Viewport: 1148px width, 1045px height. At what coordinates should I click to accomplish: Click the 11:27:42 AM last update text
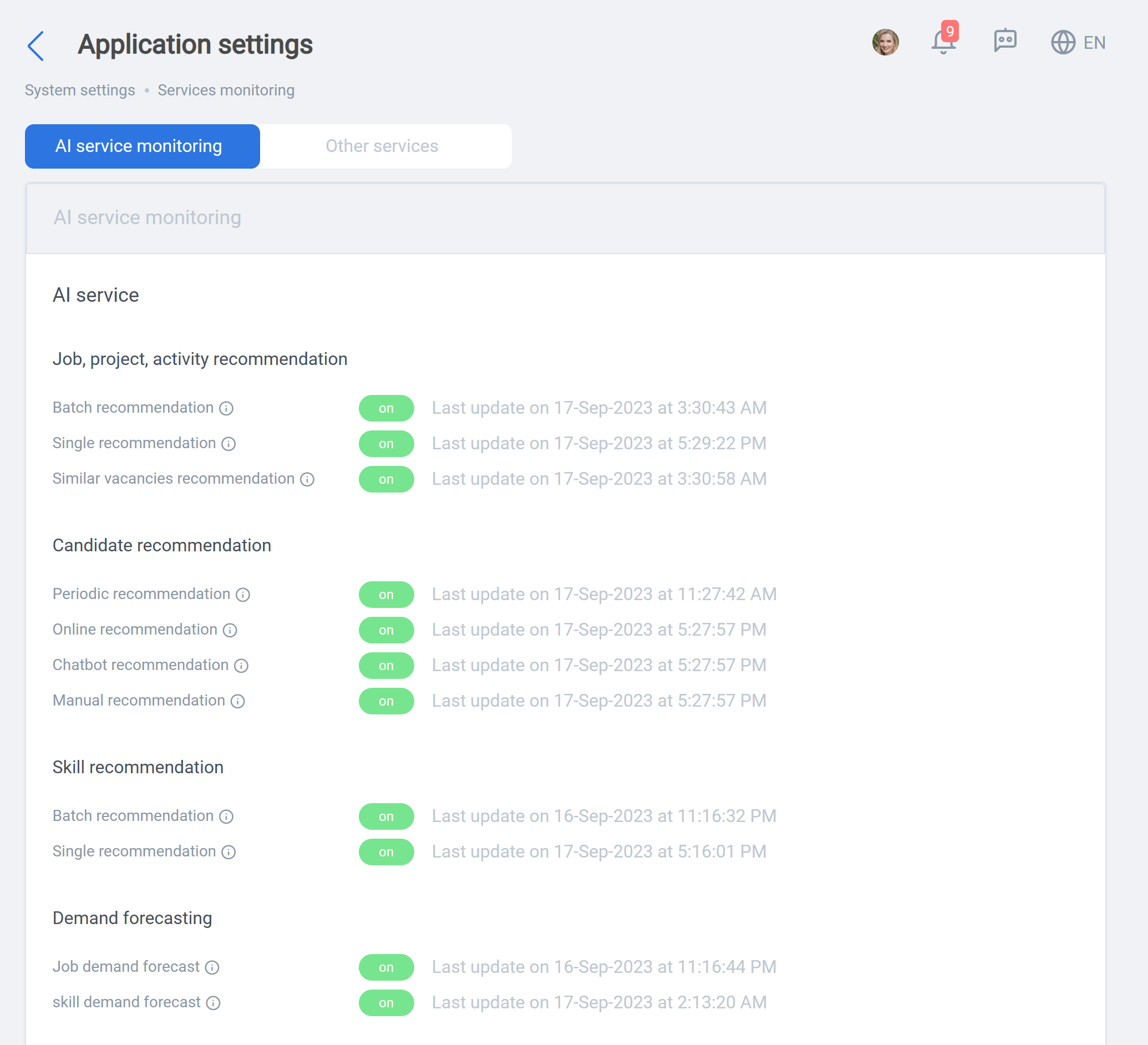coord(604,595)
